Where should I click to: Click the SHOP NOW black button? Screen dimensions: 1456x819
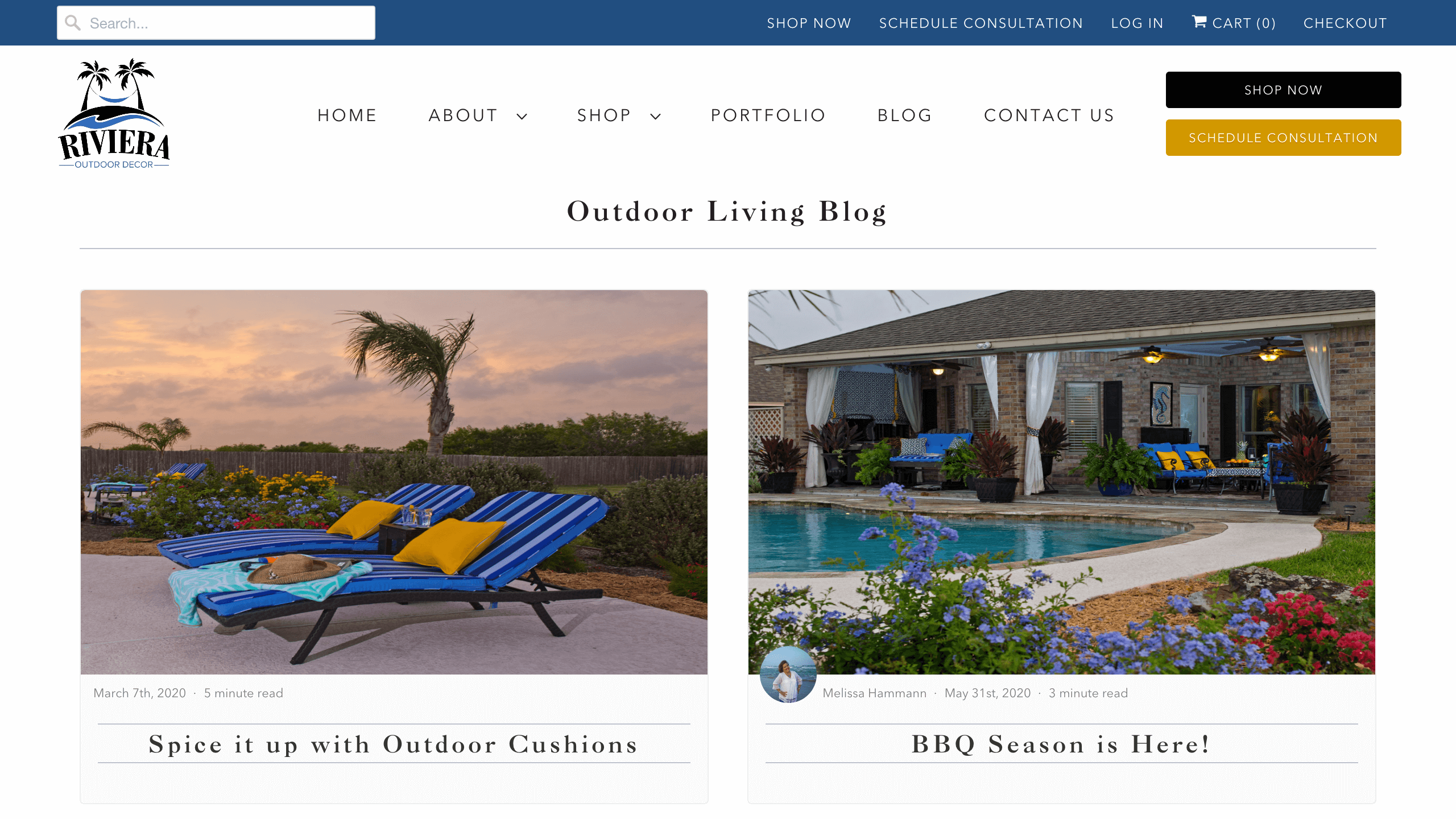1283,89
